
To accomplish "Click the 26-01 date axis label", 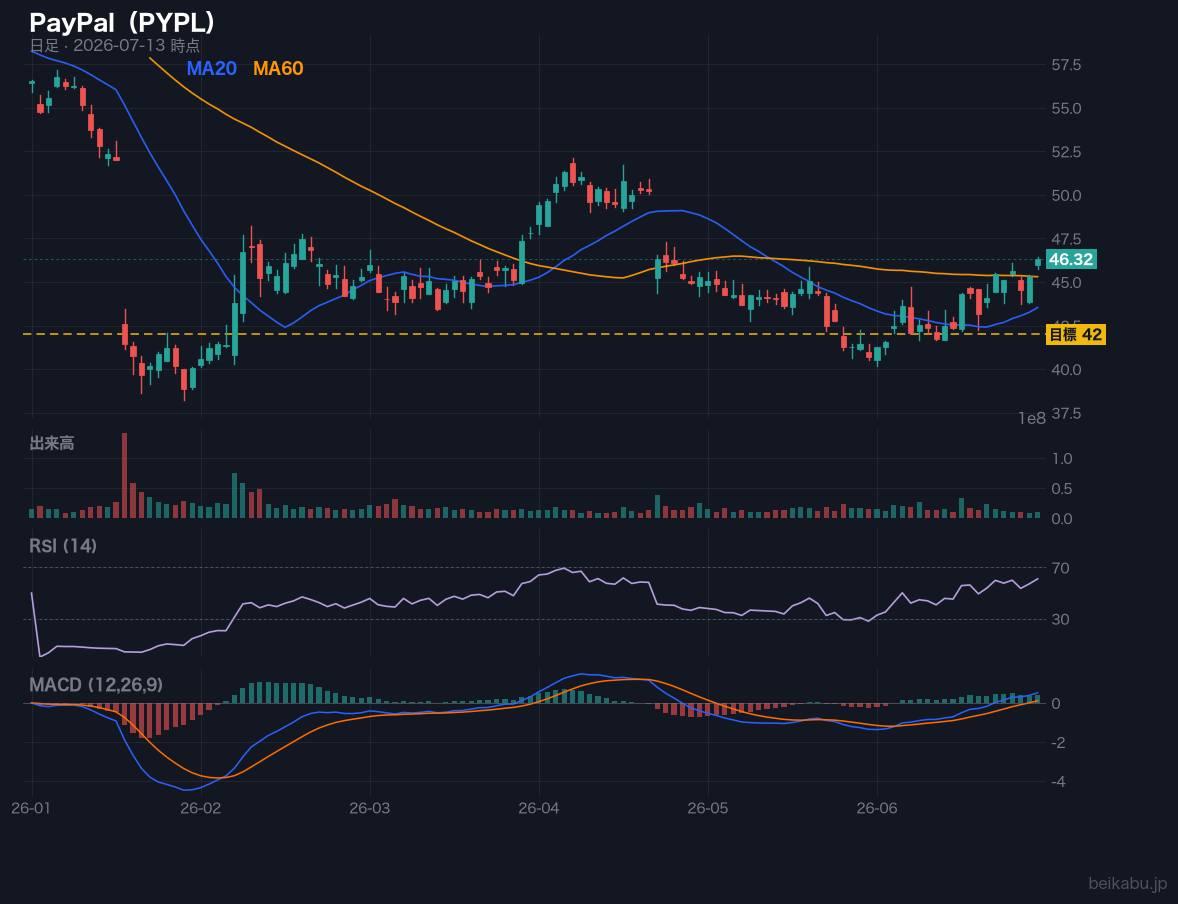I will (32, 809).
